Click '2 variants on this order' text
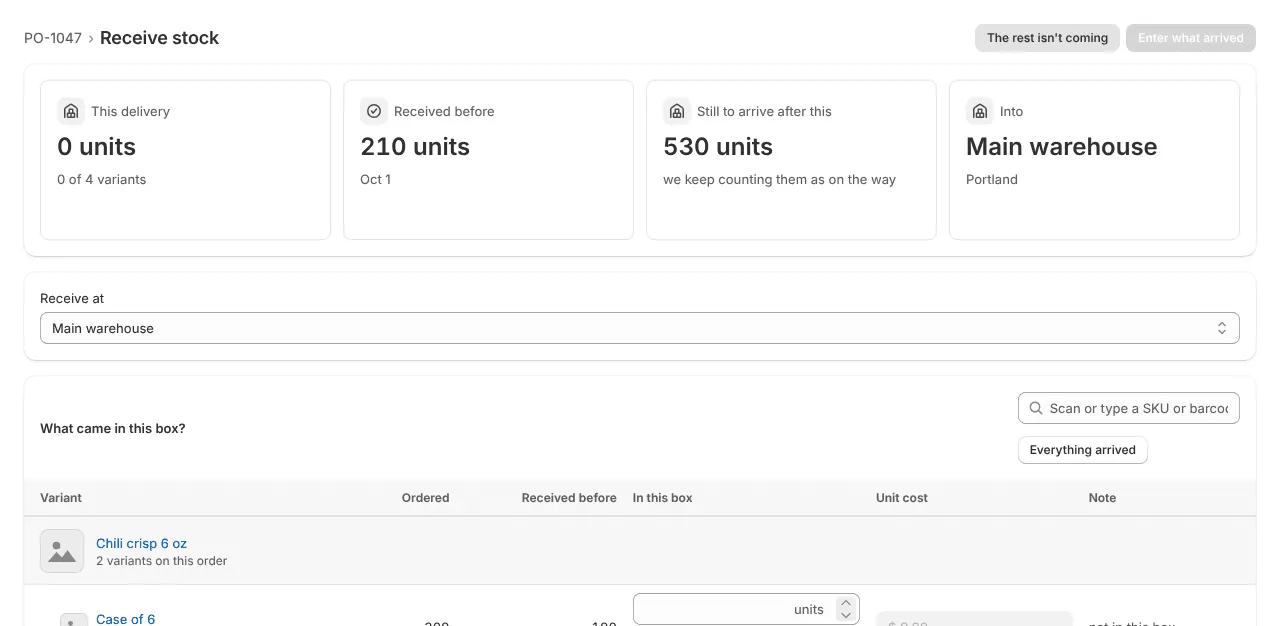The width and height of the screenshot is (1280, 626). tap(162, 561)
